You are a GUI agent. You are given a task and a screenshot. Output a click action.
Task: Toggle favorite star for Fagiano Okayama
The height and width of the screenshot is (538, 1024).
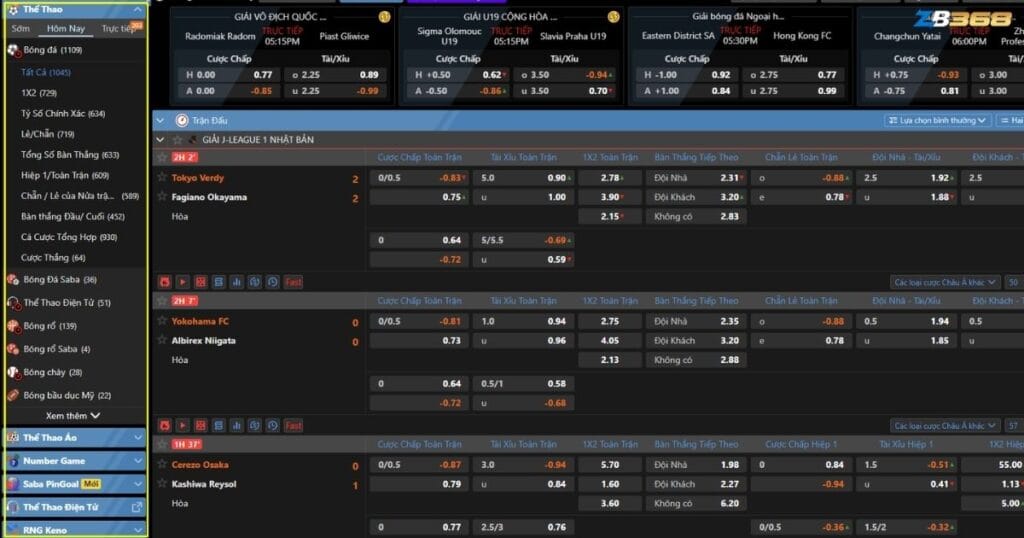click(162, 197)
